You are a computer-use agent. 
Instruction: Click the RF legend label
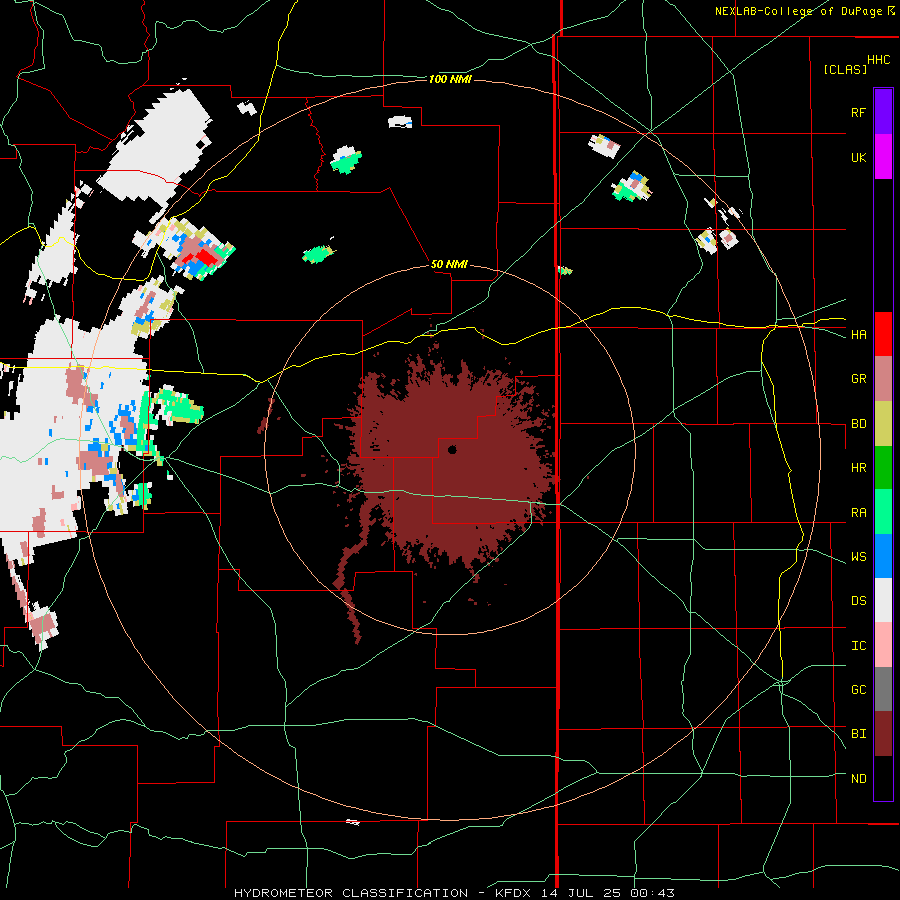coord(858,113)
